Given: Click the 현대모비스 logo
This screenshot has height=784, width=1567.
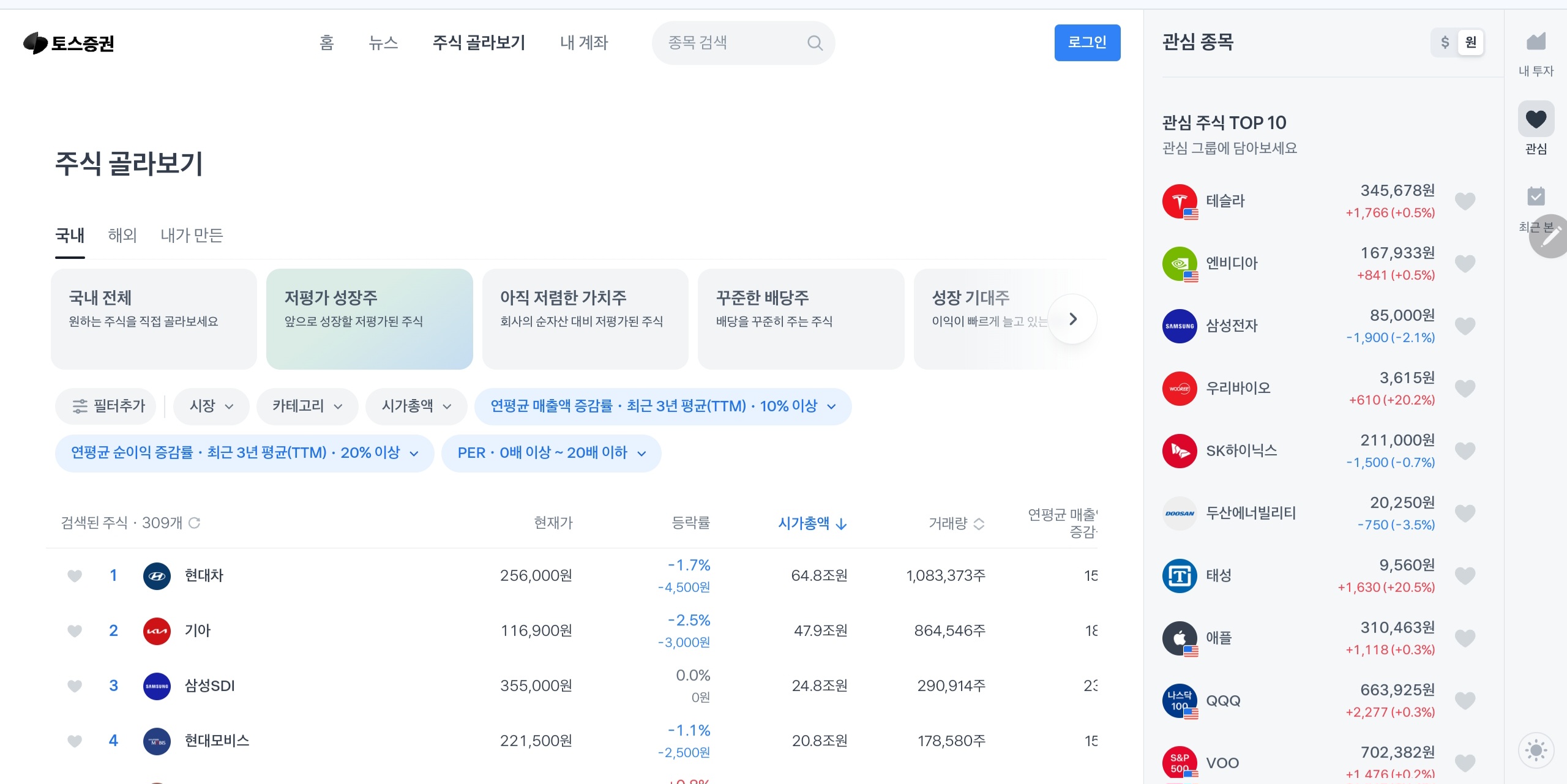Looking at the screenshot, I should [x=157, y=741].
